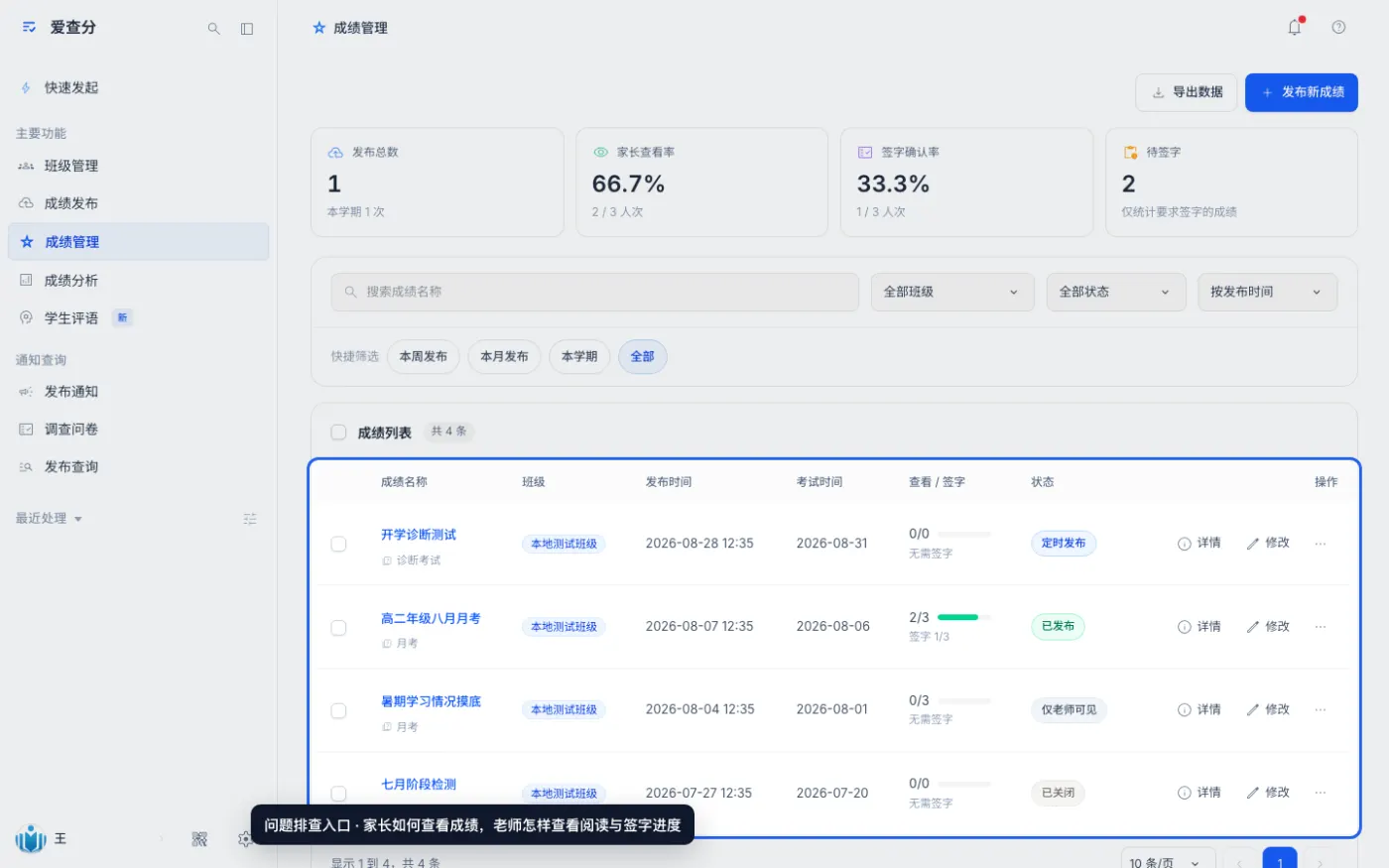Open settings gear in the sidebar footer
This screenshot has height=868, width=1389.
[244, 839]
